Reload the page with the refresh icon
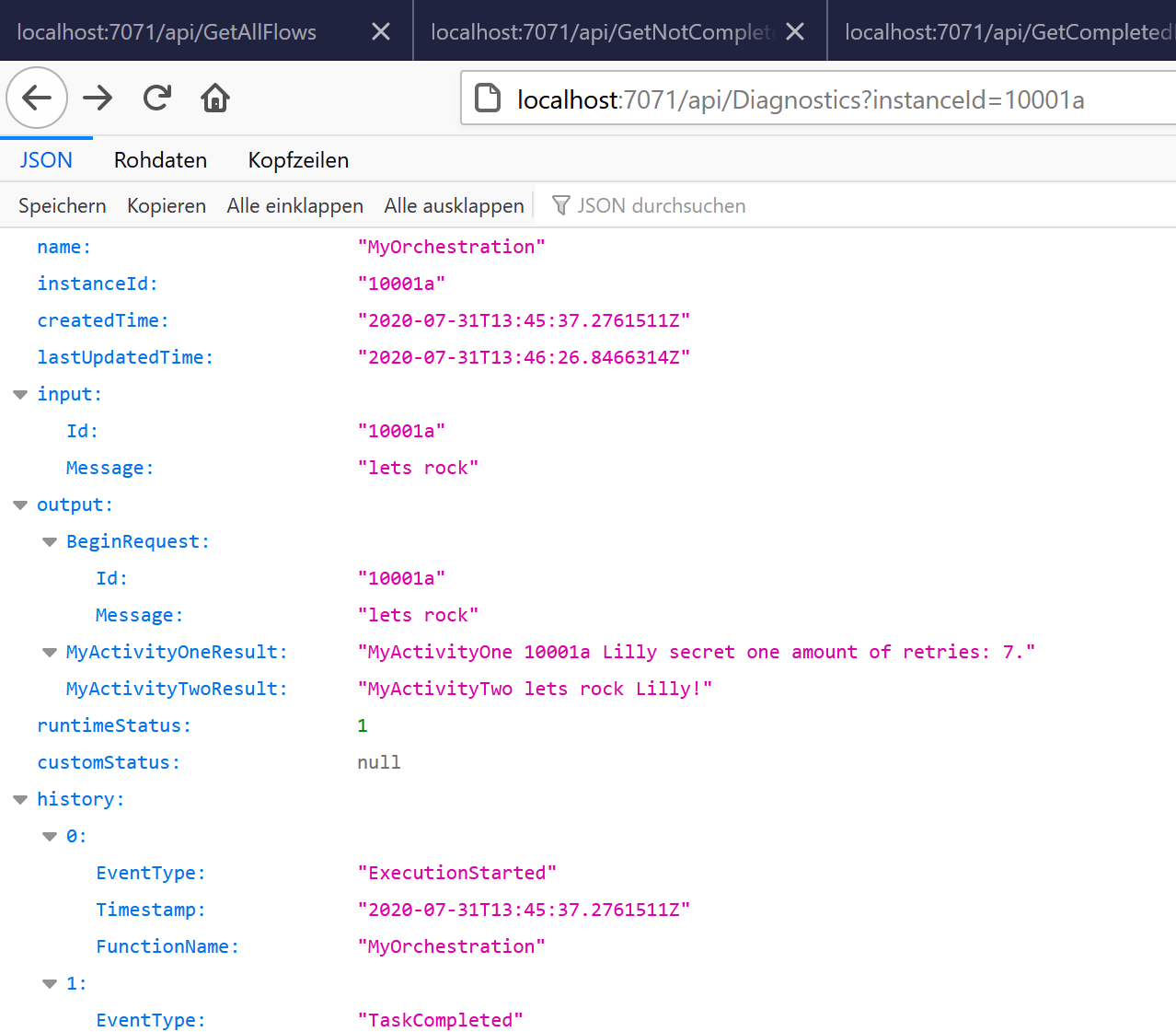 [157, 98]
